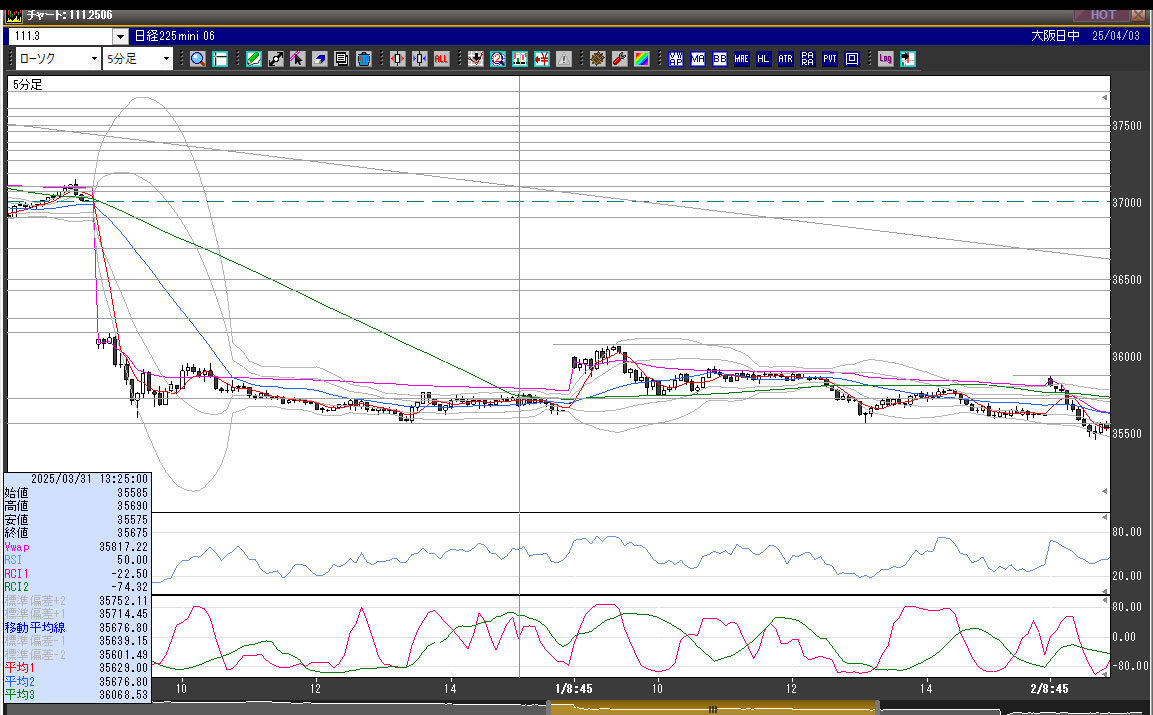1153x715 pixels.
Task: Toggle the HL high-low indicator
Action: coord(763,59)
